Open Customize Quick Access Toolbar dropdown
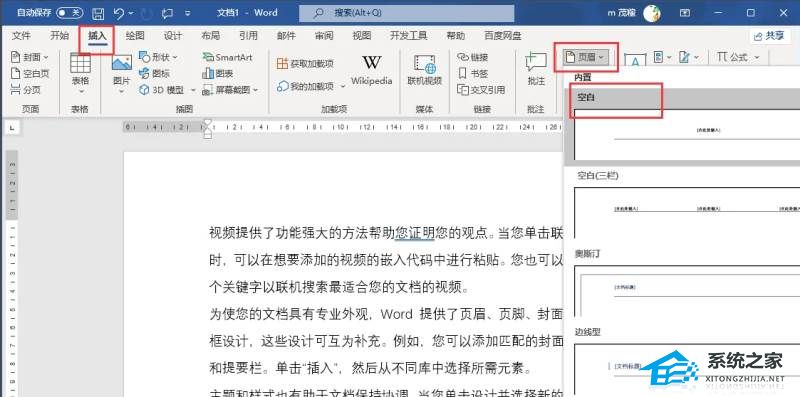 tap(188, 13)
